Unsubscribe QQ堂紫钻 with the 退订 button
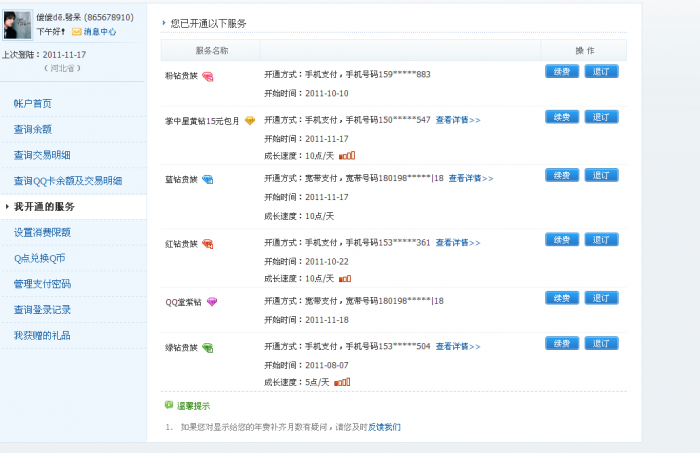Viewport: 700px width, 453px height. (601, 298)
